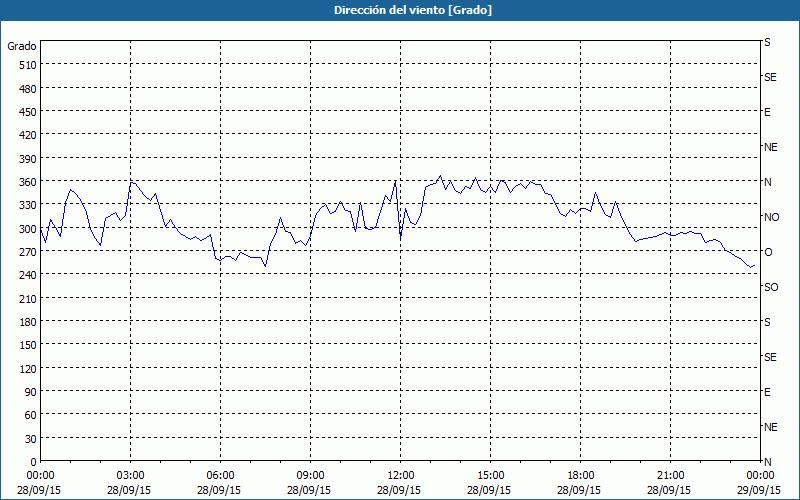This screenshot has height=500, width=800.
Task: Click the NO compass direction label
Action: coord(771,217)
